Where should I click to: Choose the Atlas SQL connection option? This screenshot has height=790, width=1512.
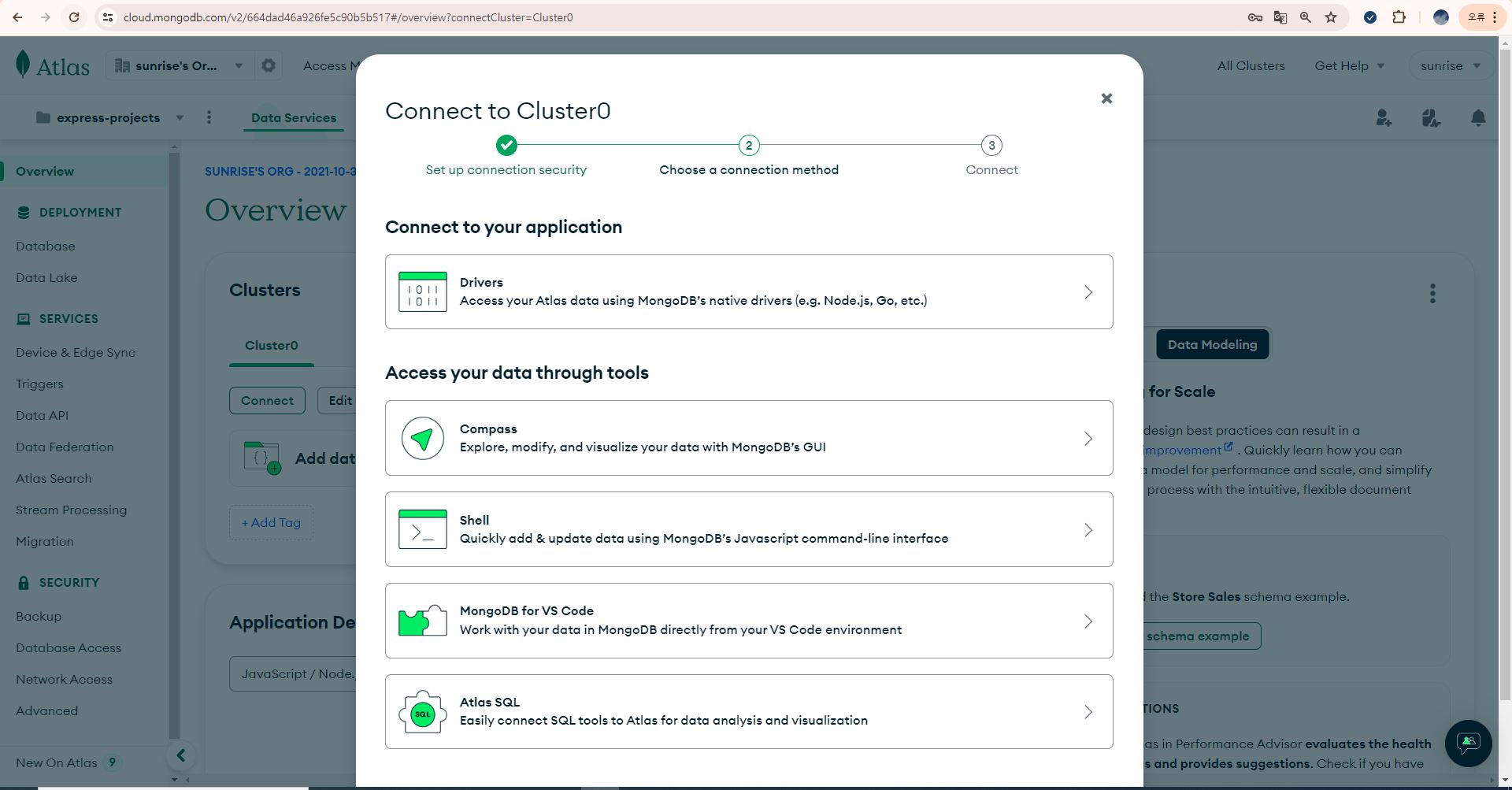[x=749, y=711]
